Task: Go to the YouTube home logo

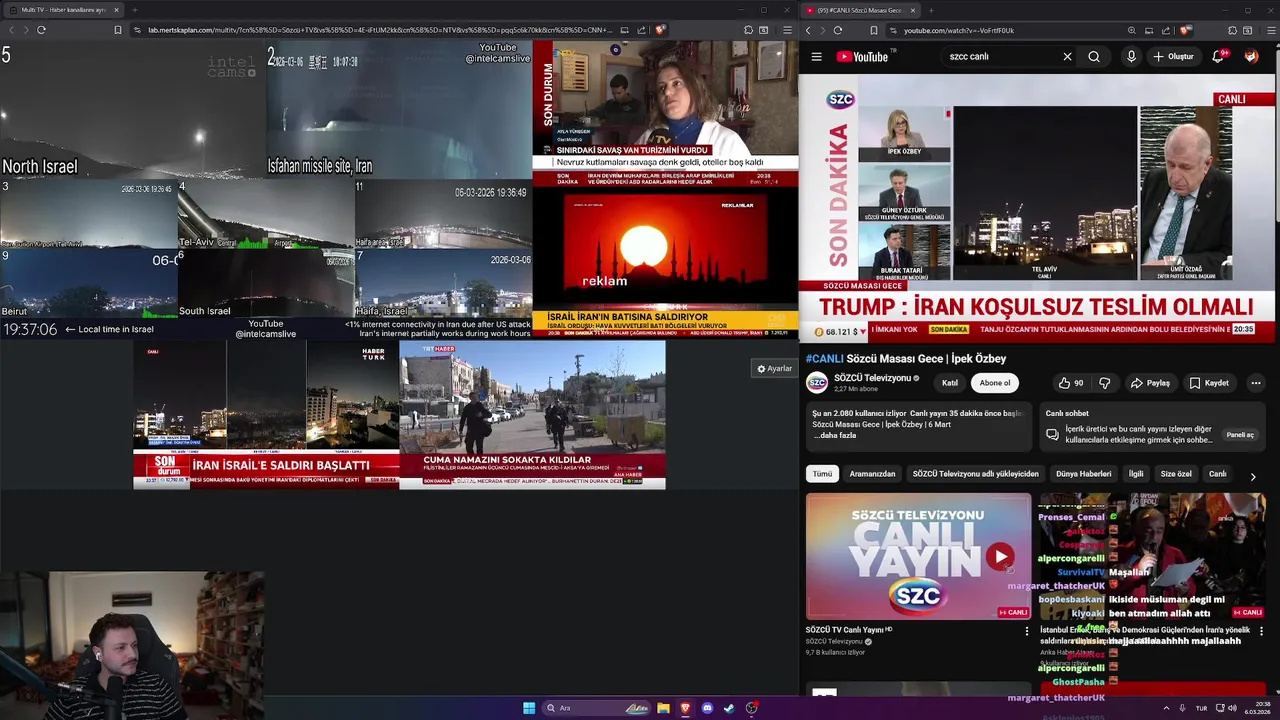Action: click(862, 57)
